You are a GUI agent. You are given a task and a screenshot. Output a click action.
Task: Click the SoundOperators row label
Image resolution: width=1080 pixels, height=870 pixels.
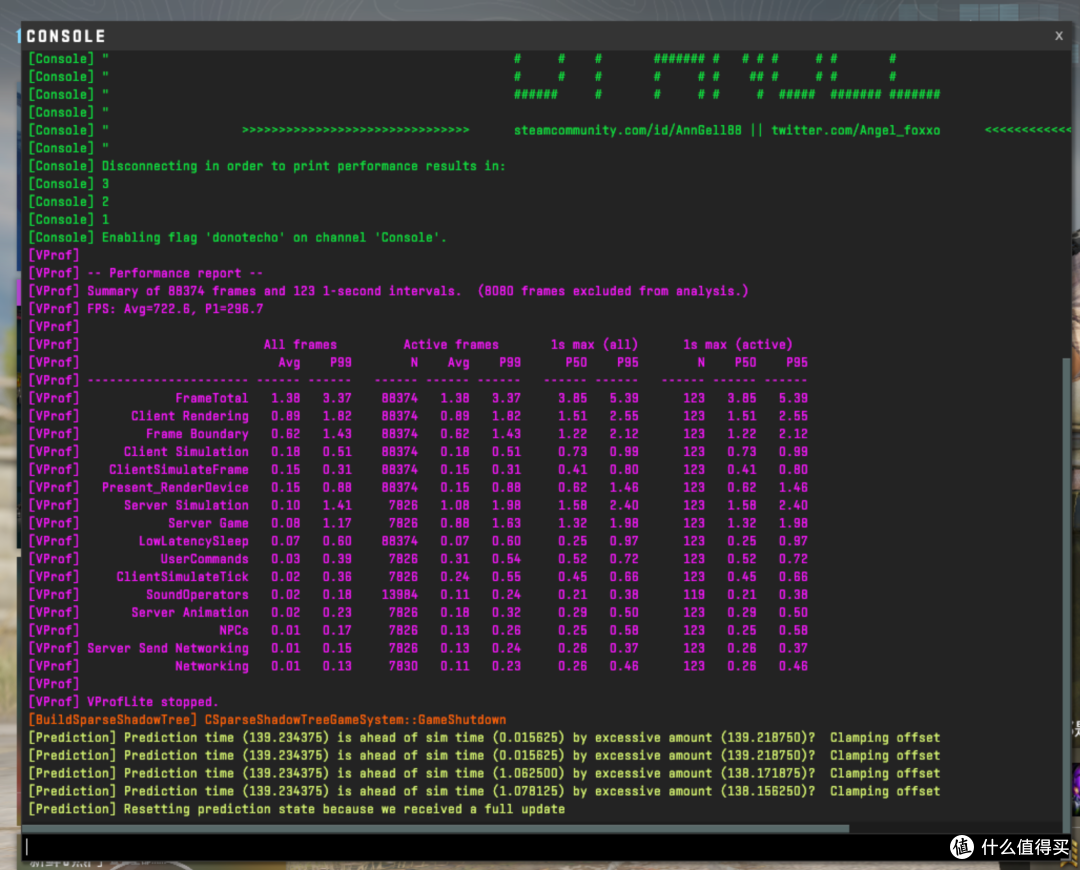197,595
